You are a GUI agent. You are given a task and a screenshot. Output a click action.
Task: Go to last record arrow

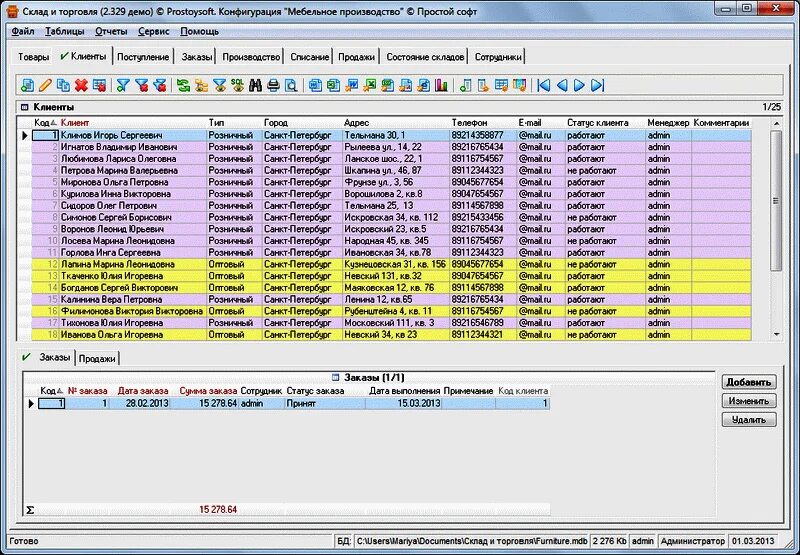tap(597, 85)
